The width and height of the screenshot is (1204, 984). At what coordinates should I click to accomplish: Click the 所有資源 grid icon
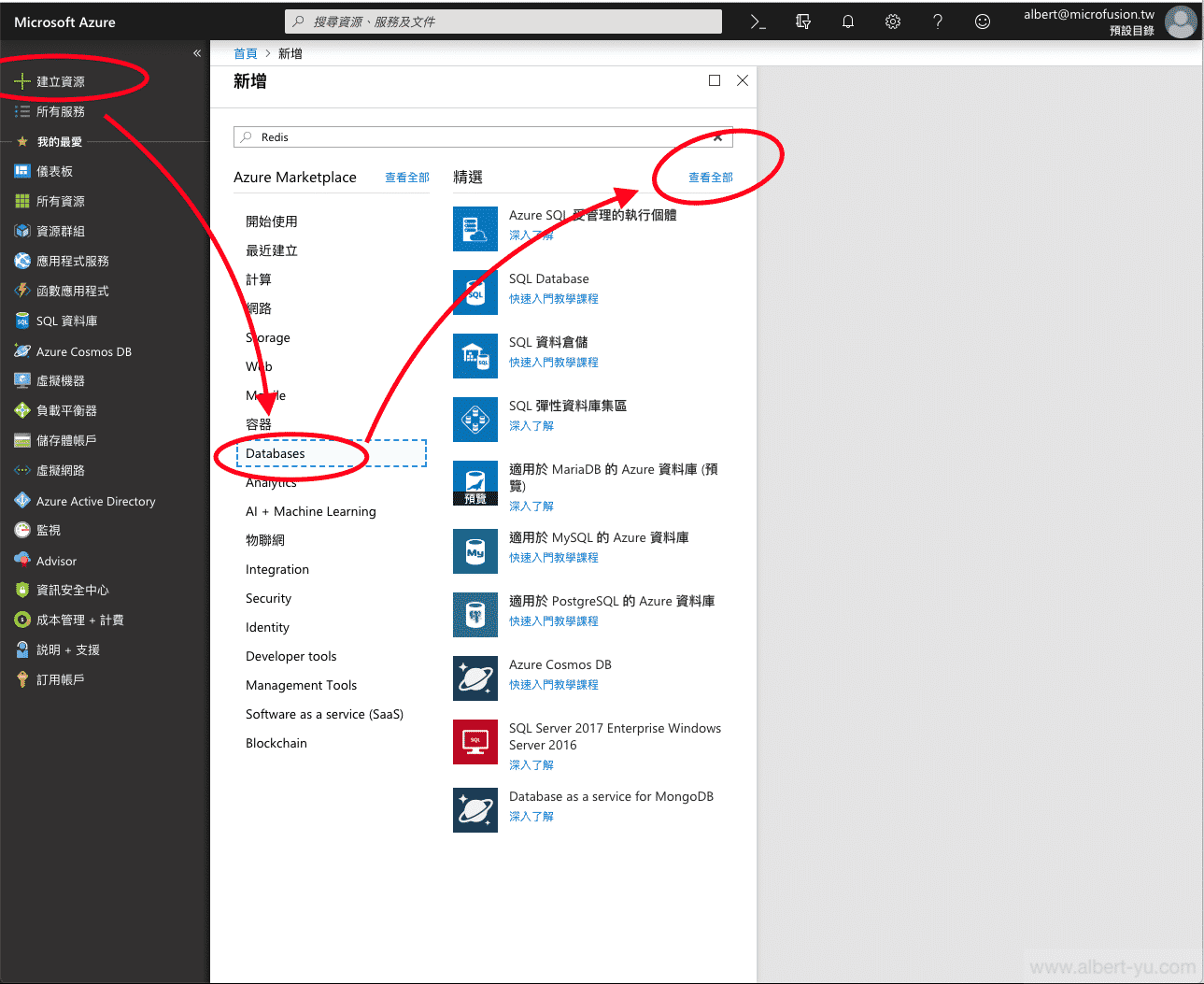tap(22, 201)
